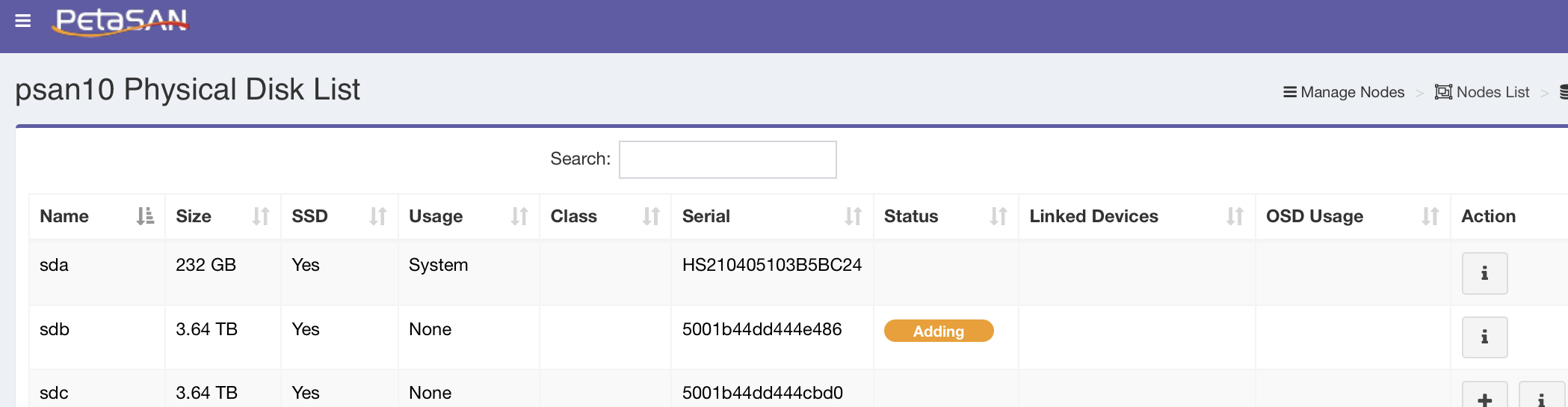Click the Adding status badge on sdb

[x=938, y=331]
